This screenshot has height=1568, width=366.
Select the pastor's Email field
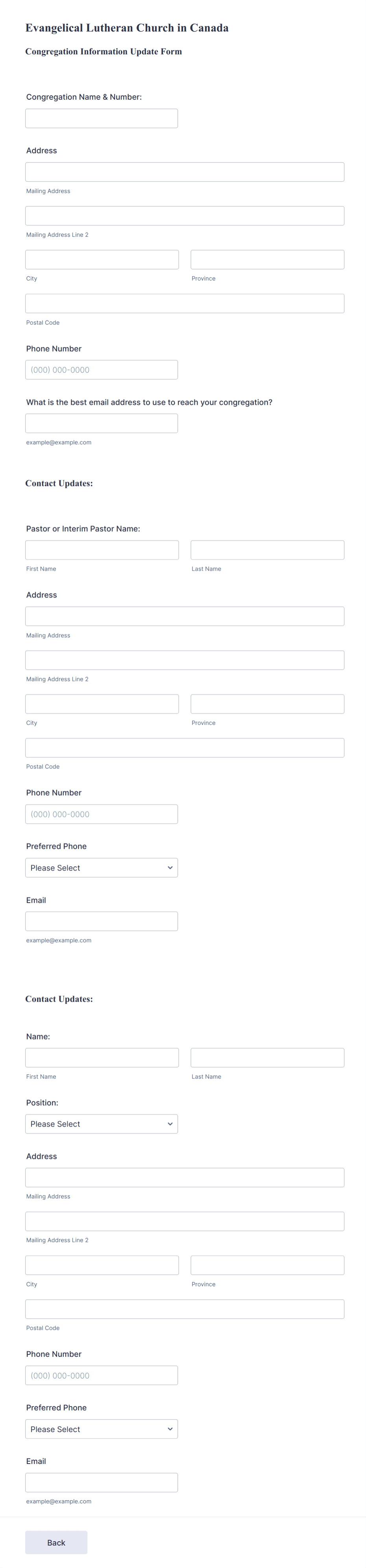pyautogui.click(x=101, y=921)
